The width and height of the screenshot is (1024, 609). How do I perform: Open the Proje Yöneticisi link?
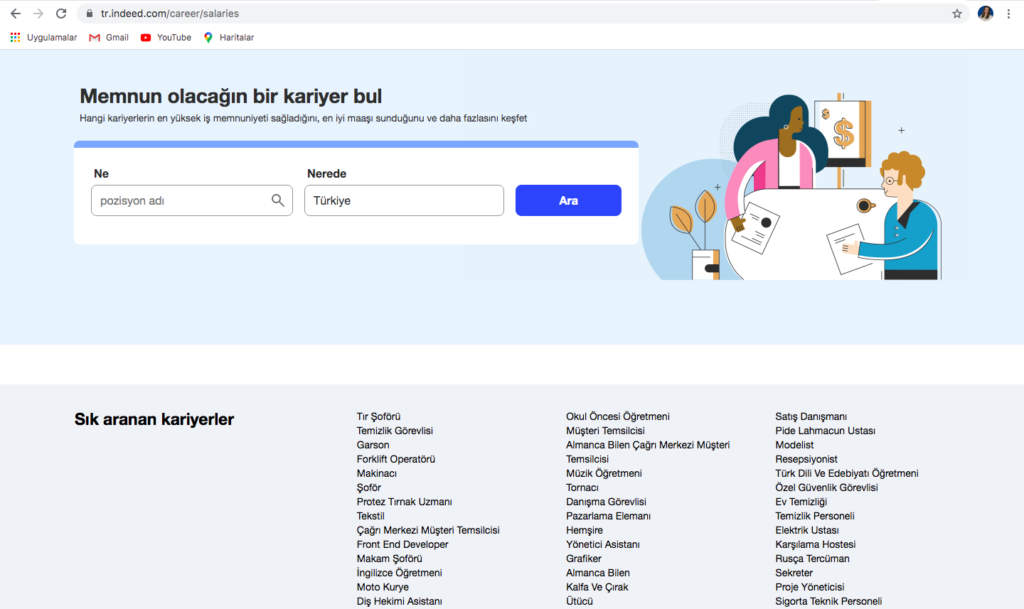(x=810, y=587)
